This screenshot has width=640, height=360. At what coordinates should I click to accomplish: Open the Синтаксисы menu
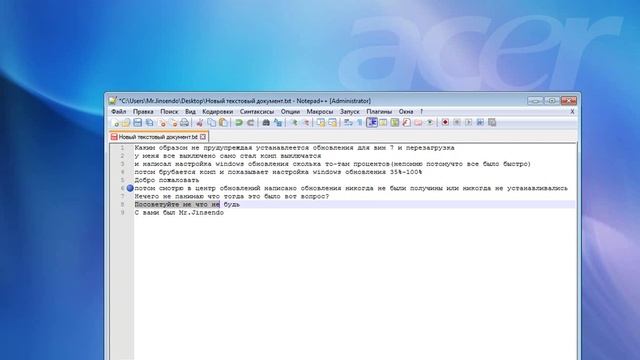[257, 111]
